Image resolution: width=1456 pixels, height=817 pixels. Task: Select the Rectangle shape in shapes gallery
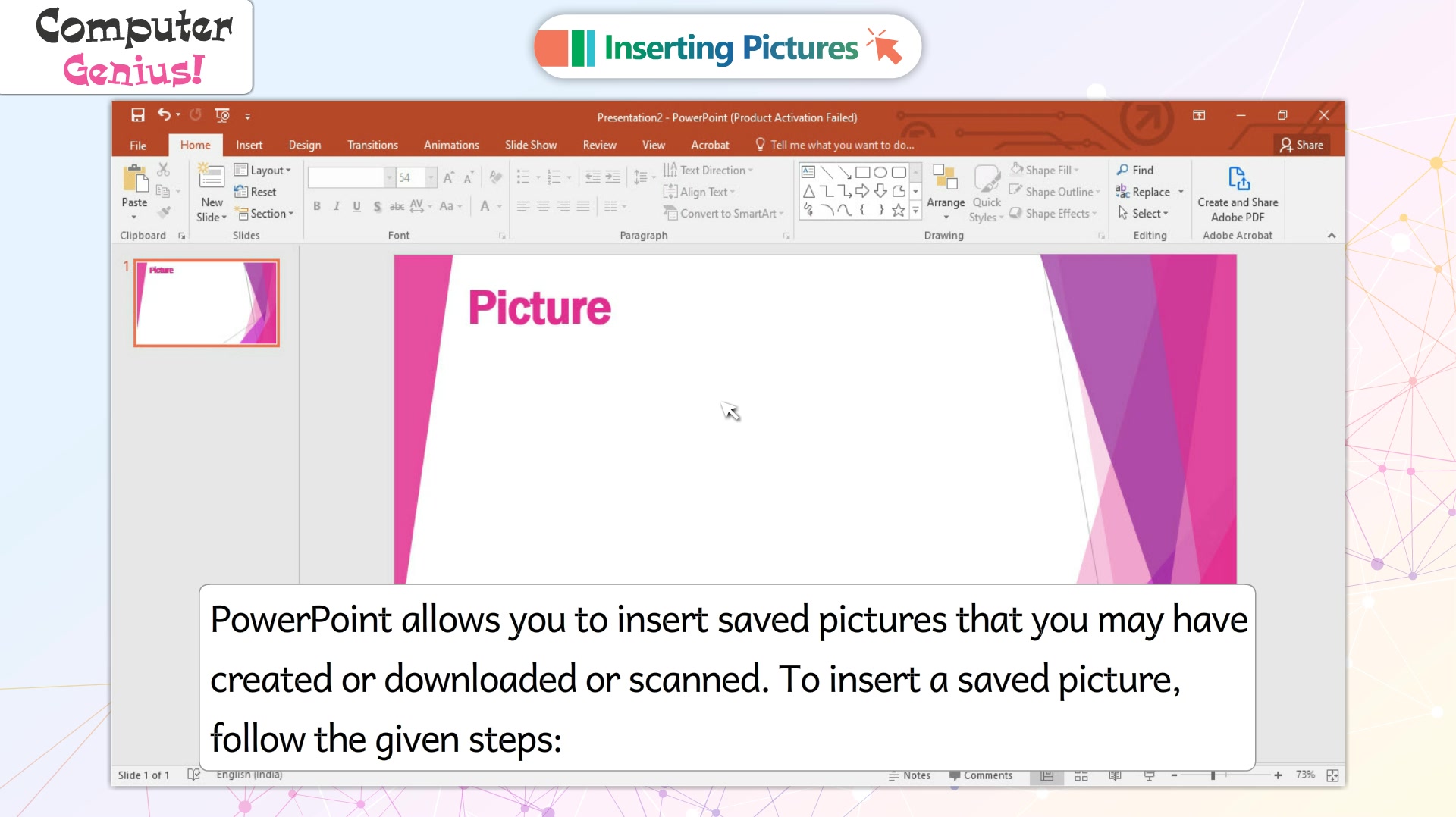coord(862,172)
